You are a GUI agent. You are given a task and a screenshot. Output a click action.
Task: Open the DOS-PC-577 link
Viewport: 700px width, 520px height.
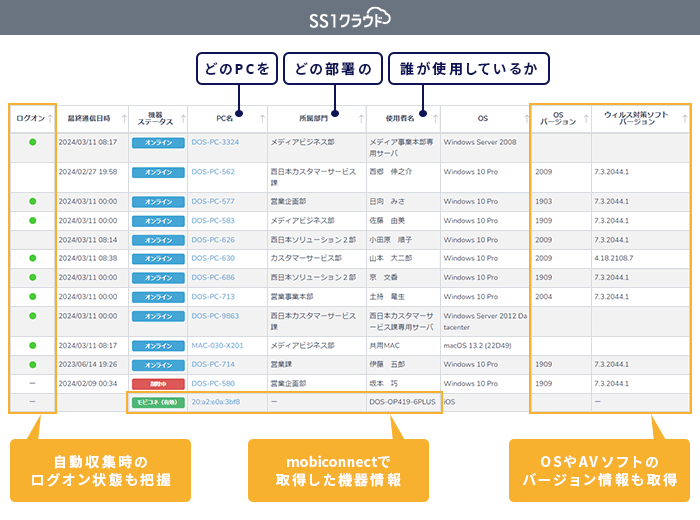pyautogui.click(x=213, y=201)
